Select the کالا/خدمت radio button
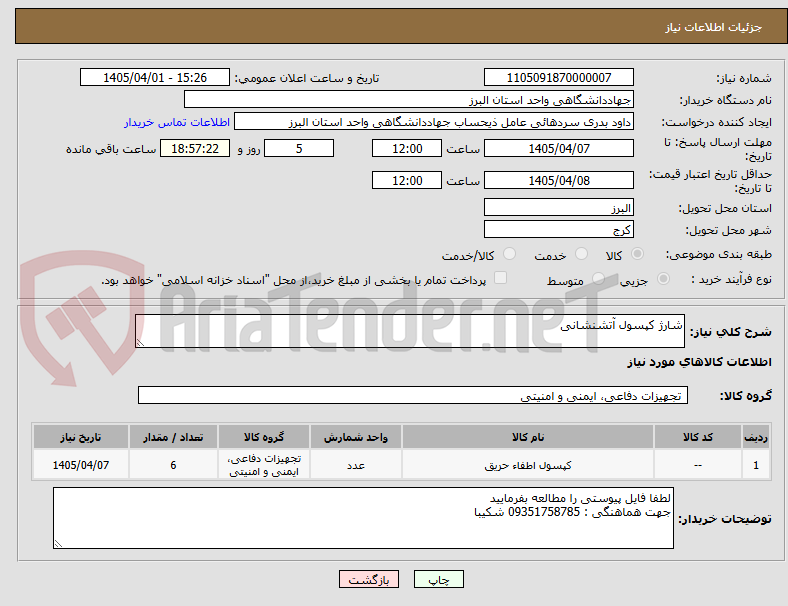The width and height of the screenshot is (788, 606). pyautogui.click(x=510, y=254)
